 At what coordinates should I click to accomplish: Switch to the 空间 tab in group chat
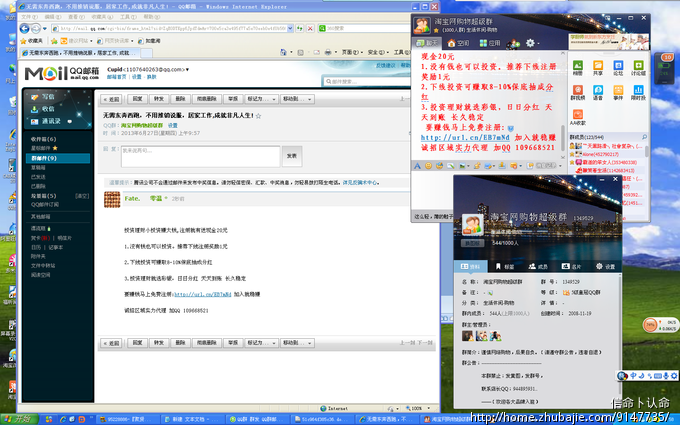click(x=462, y=43)
